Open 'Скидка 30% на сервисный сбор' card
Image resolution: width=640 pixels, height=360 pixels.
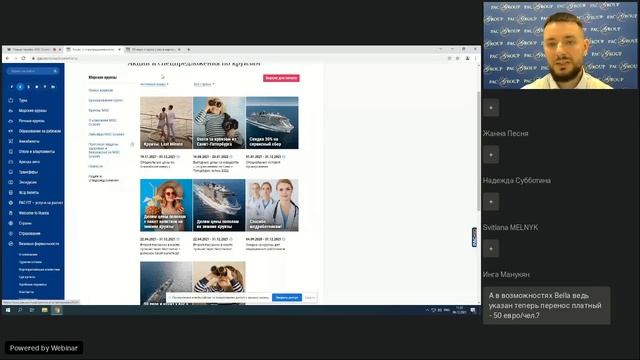tap(272, 123)
